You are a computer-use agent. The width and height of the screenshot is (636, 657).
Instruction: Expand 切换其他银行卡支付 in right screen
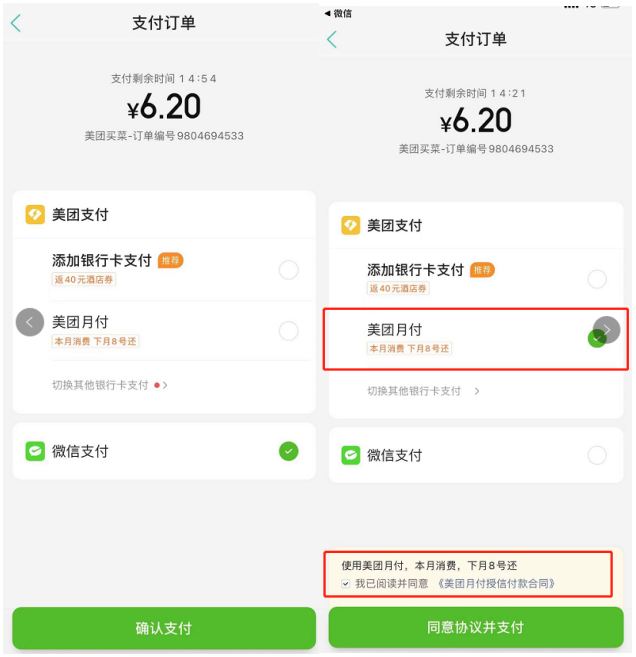tap(423, 391)
